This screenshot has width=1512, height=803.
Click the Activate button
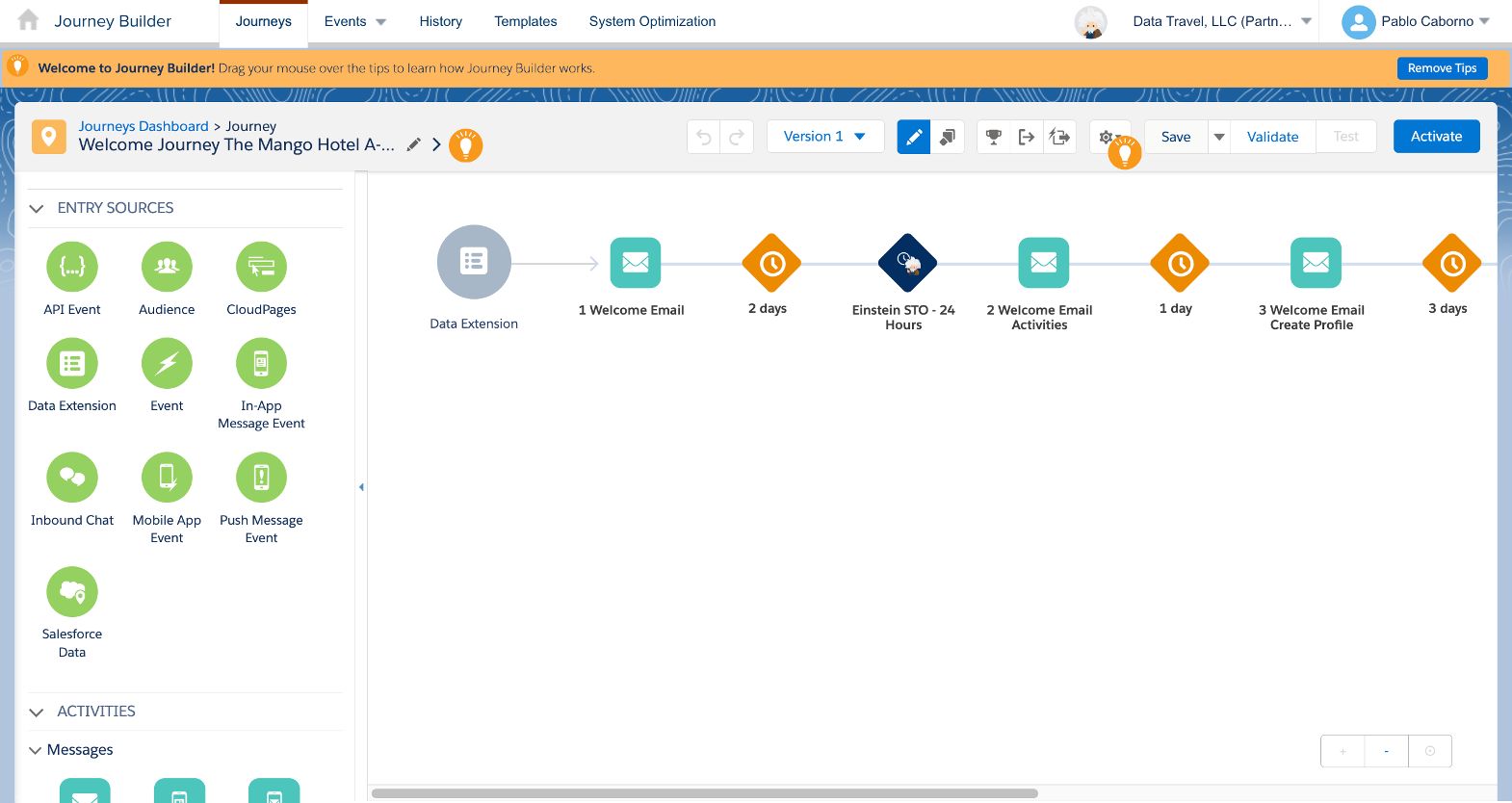pos(1437,137)
